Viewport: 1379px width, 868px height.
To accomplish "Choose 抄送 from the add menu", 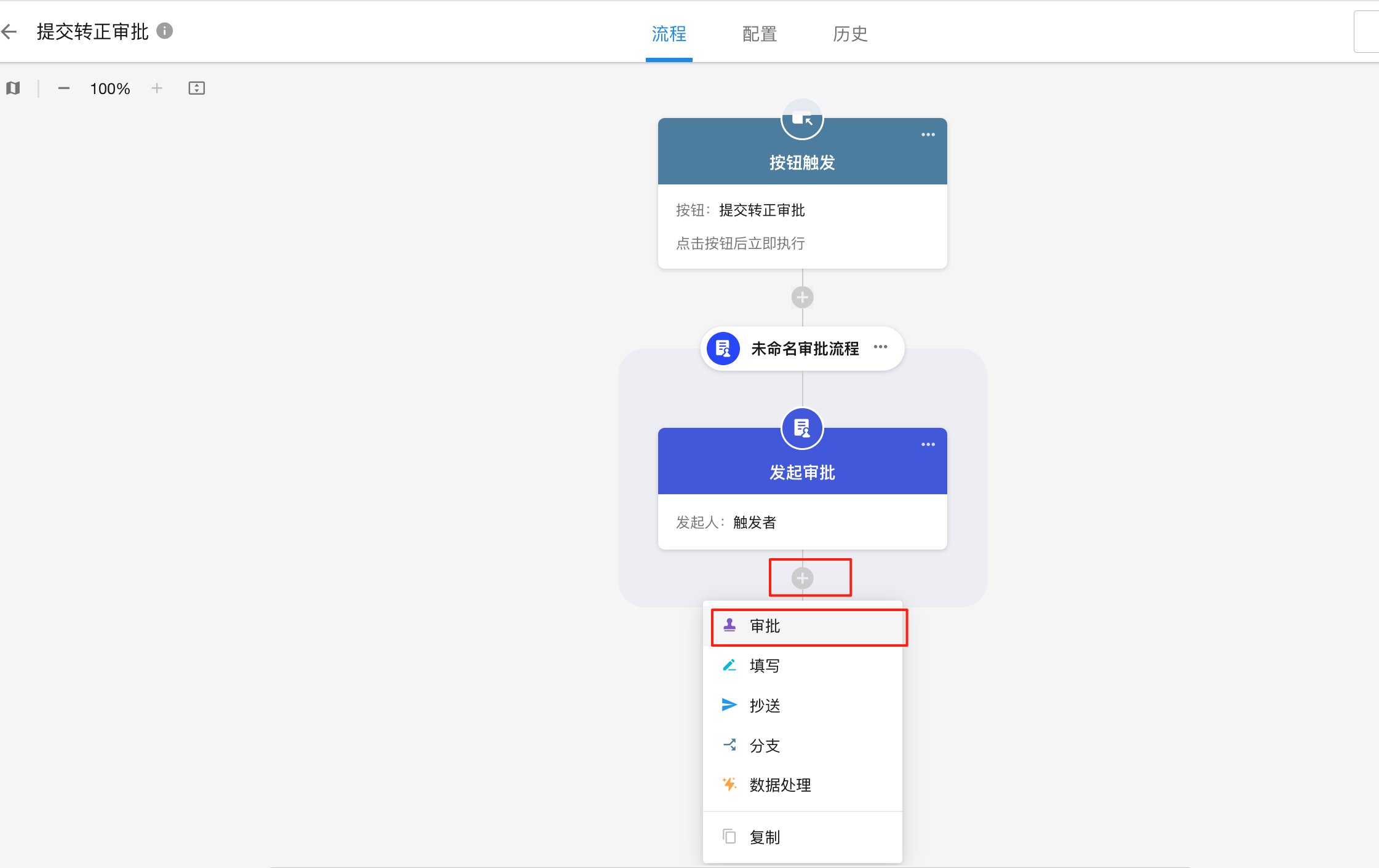I will 802,706.
